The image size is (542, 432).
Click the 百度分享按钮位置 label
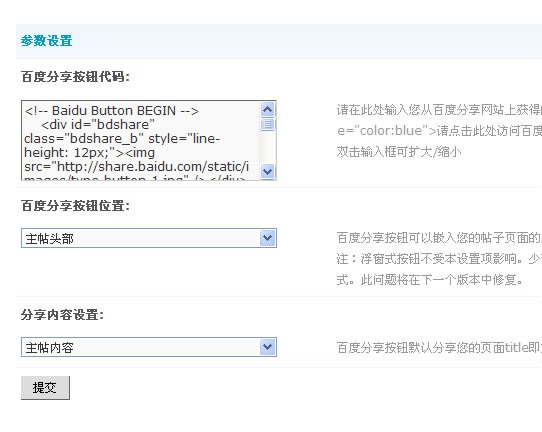pos(75,206)
